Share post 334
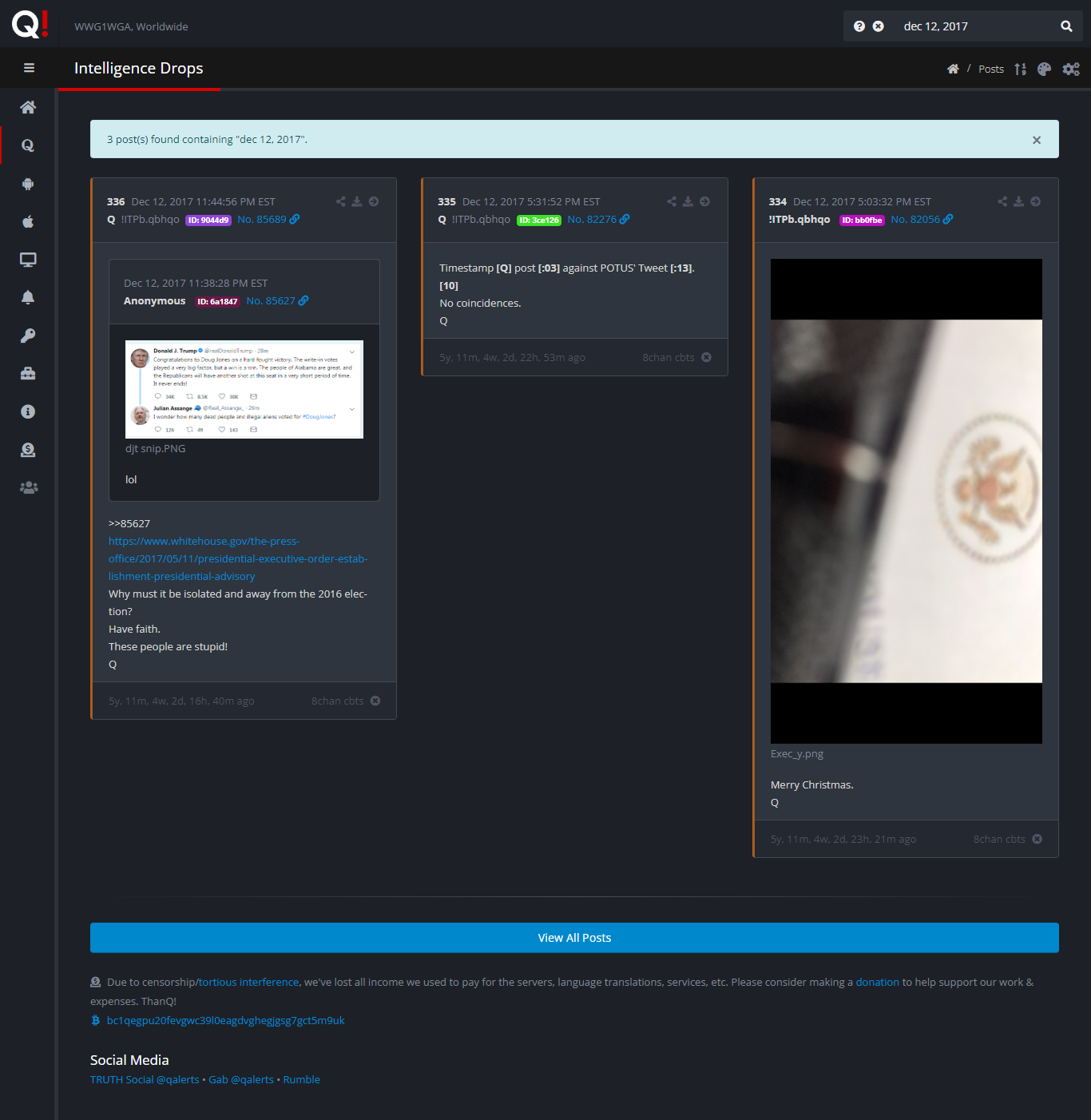The height and width of the screenshot is (1120, 1091). [x=1002, y=201]
